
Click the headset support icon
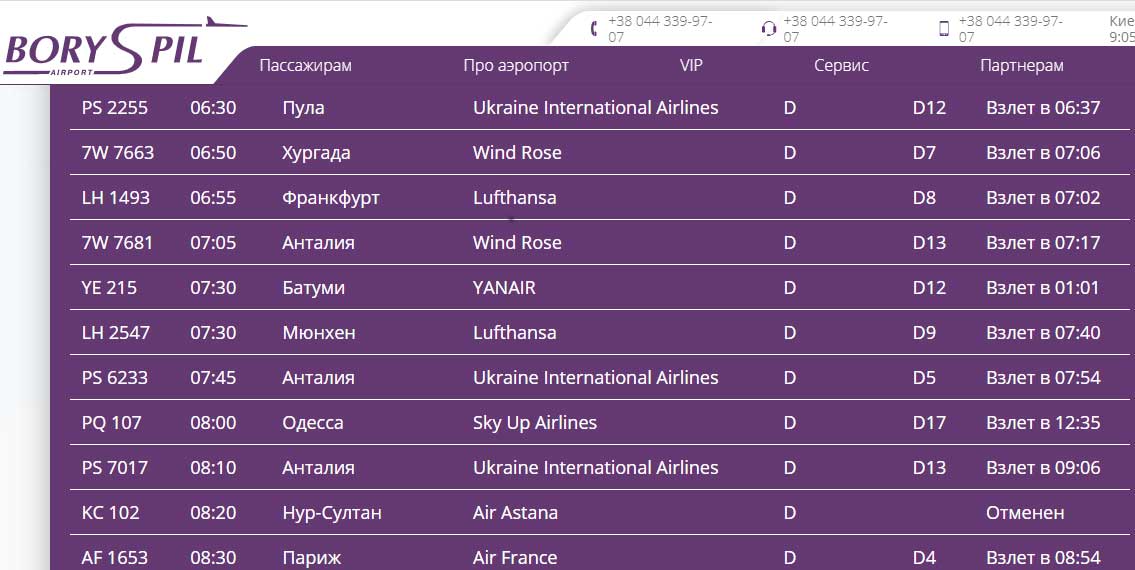(x=769, y=29)
